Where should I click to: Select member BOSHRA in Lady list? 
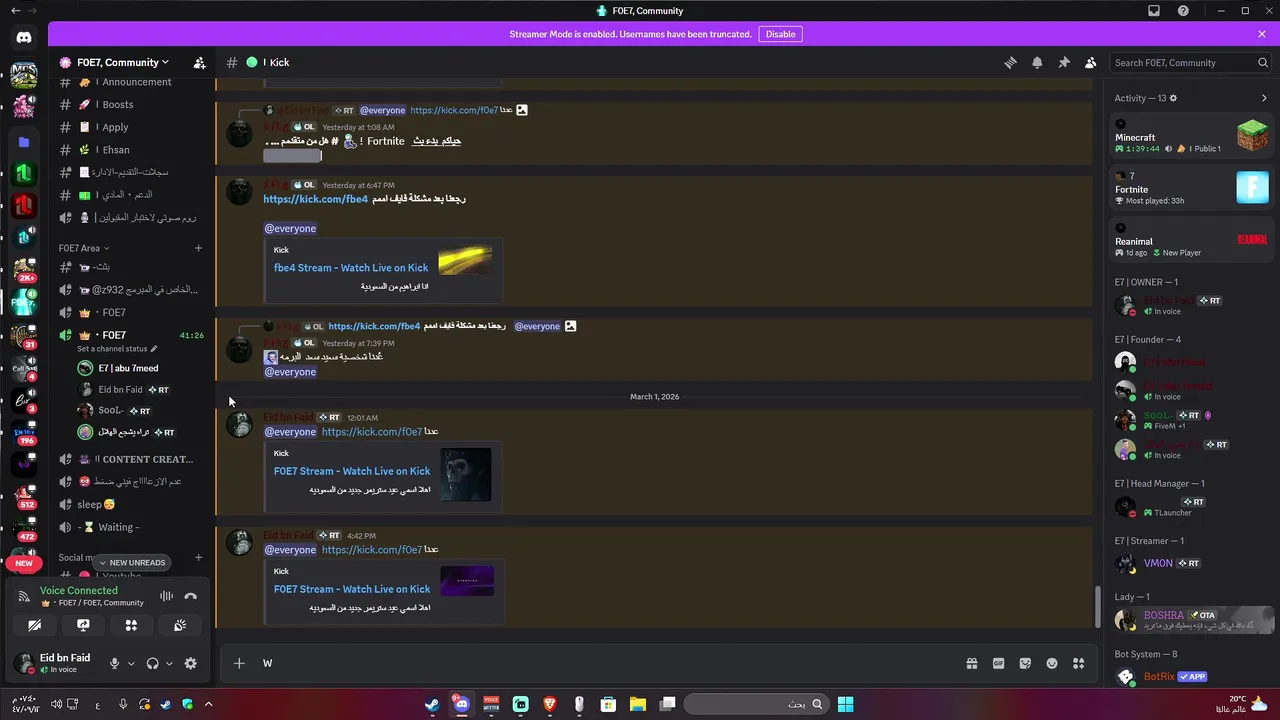1192,621
